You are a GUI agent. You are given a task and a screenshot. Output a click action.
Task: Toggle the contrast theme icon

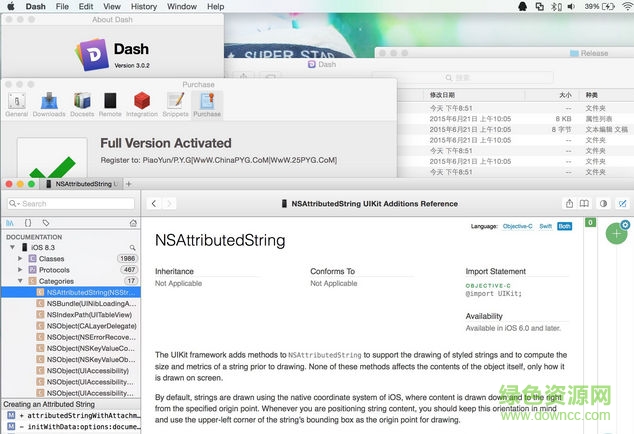coord(603,203)
